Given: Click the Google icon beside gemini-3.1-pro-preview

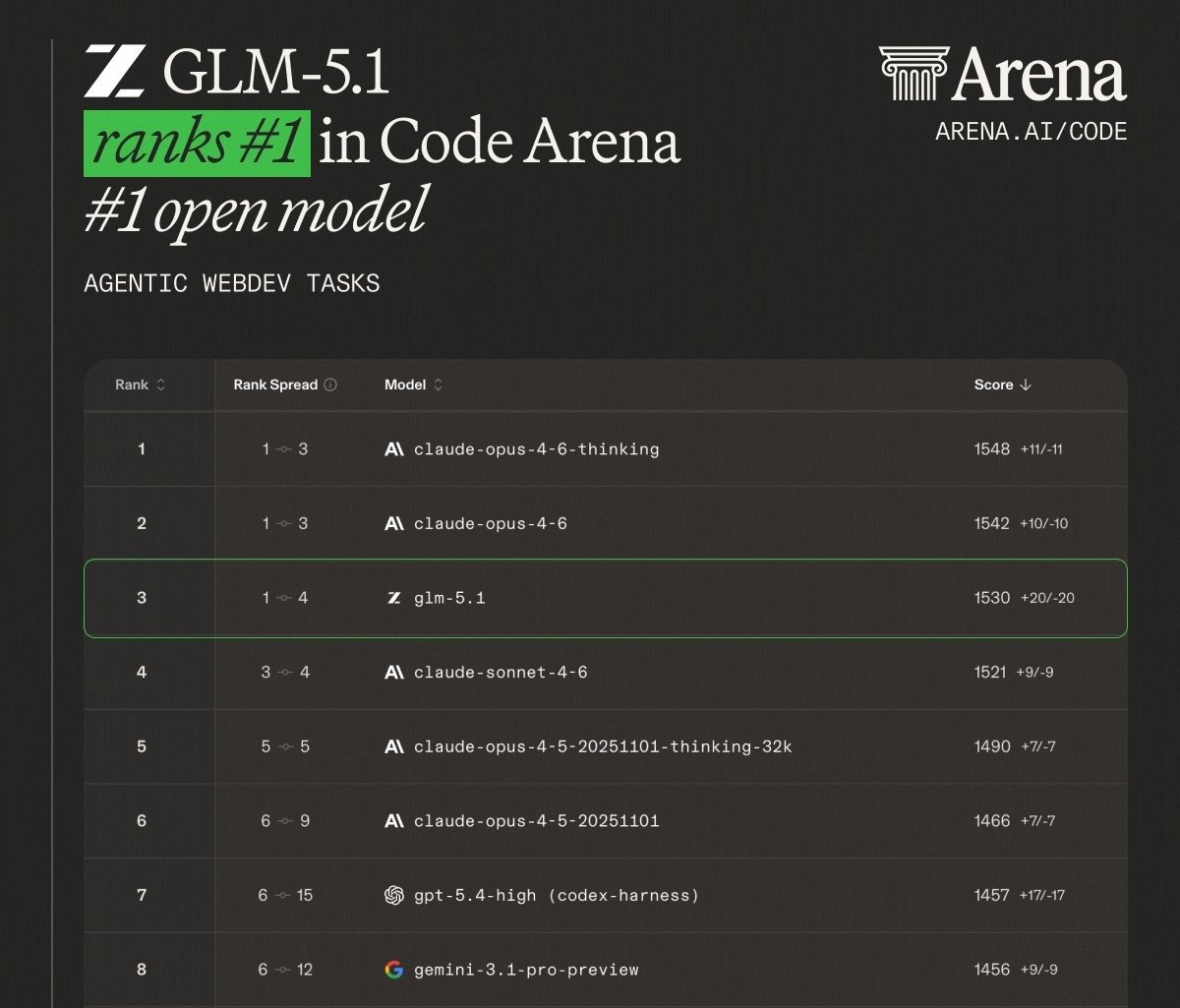Looking at the screenshot, I should coord(393,970).
